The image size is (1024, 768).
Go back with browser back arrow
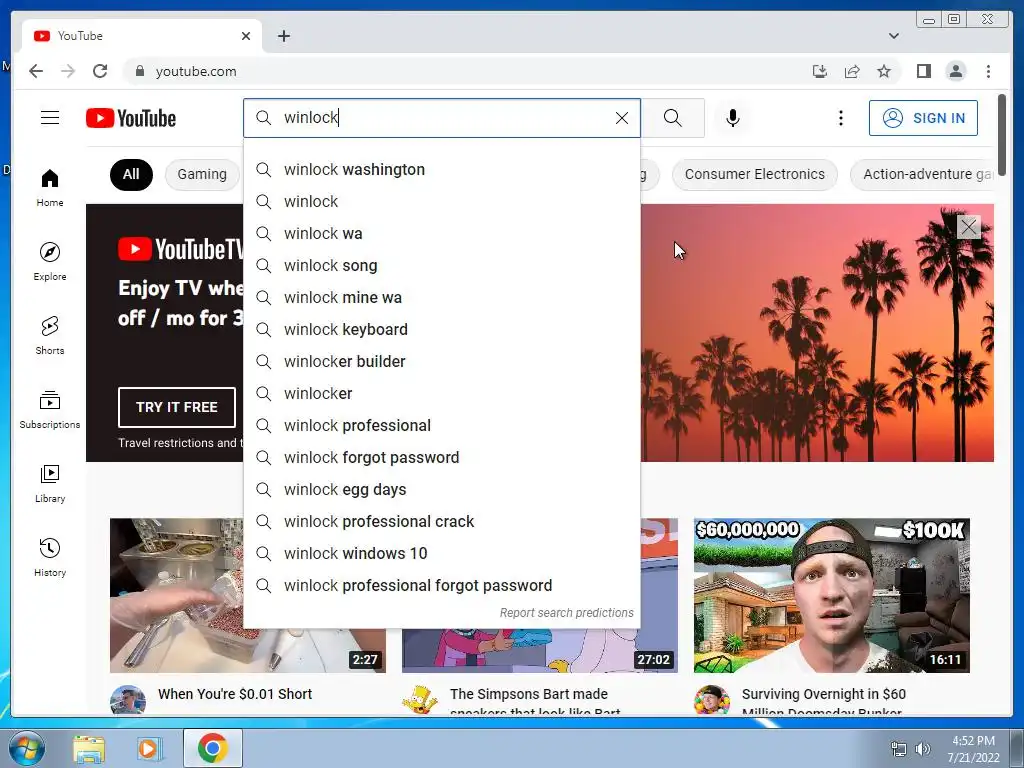click(36, 71)
